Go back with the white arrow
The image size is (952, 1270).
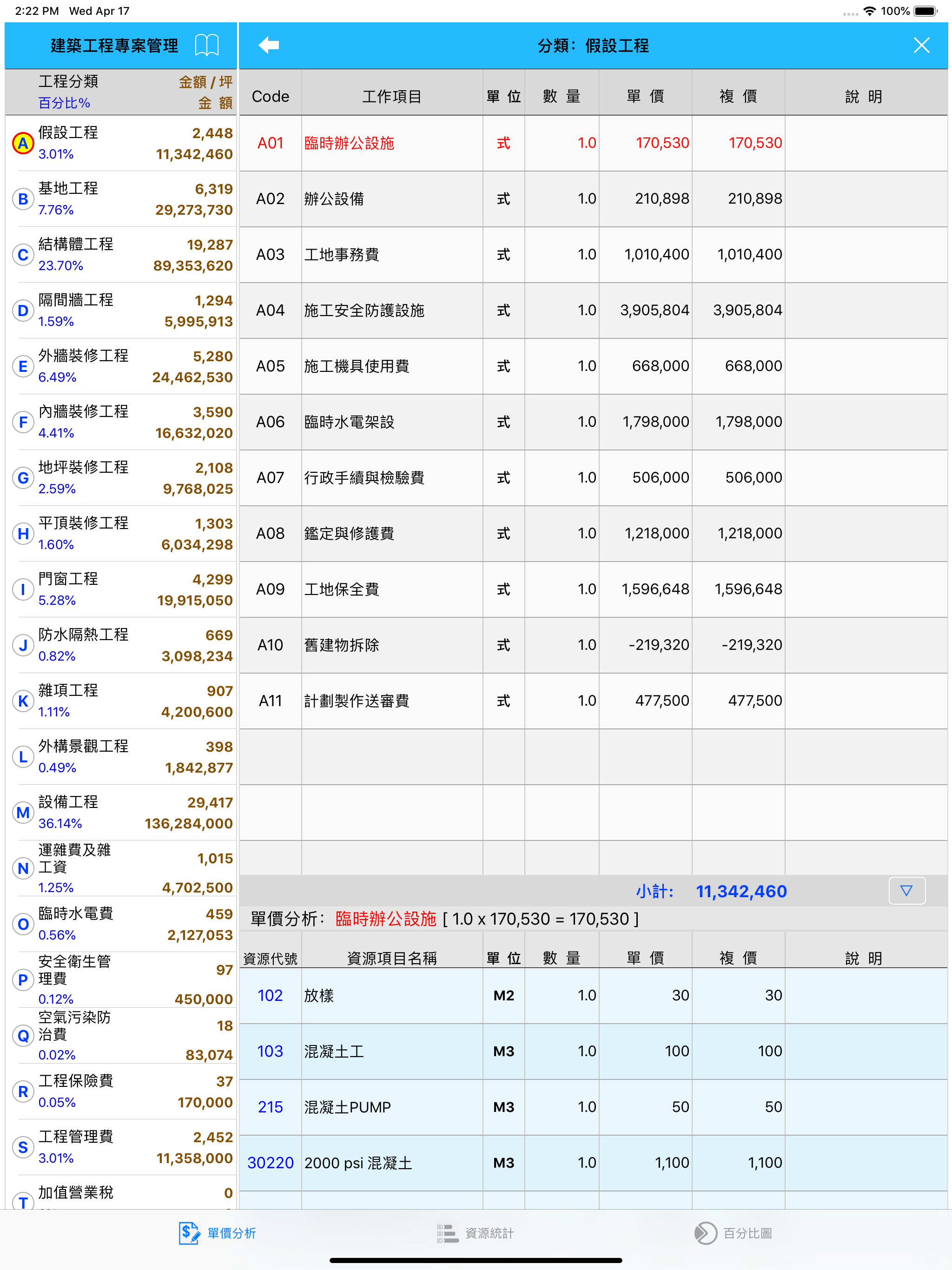pyautogui.click(x=269, y=46)
